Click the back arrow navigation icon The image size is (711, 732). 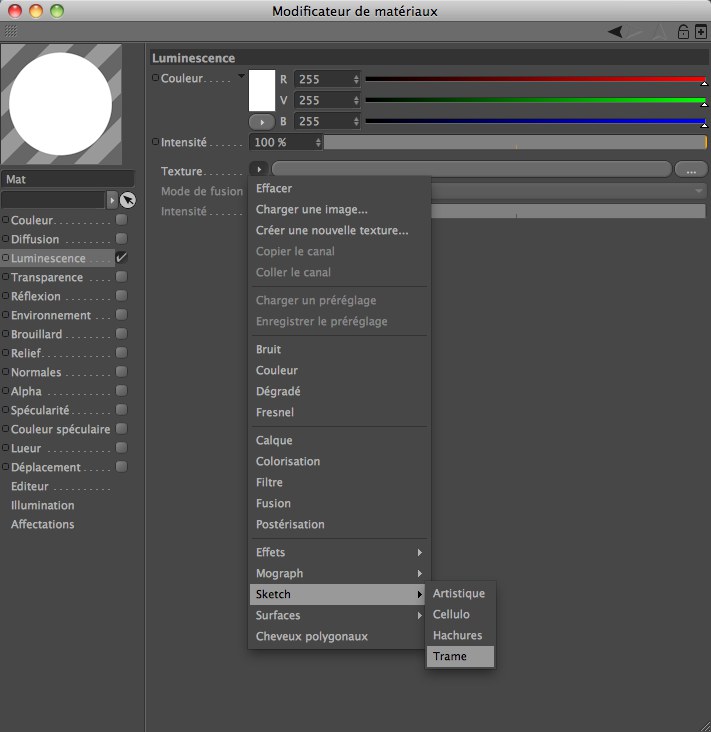point(615,32)
